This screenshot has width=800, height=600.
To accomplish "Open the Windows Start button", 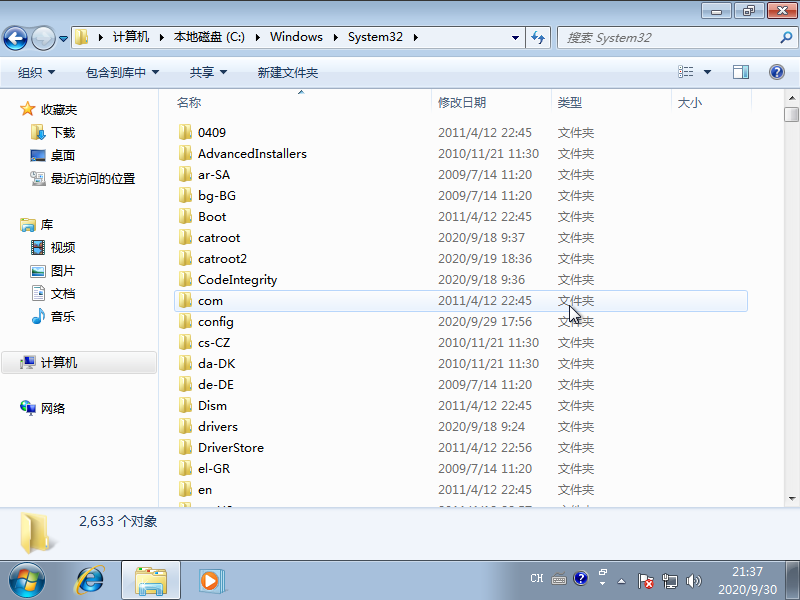I will coord(27,579).
